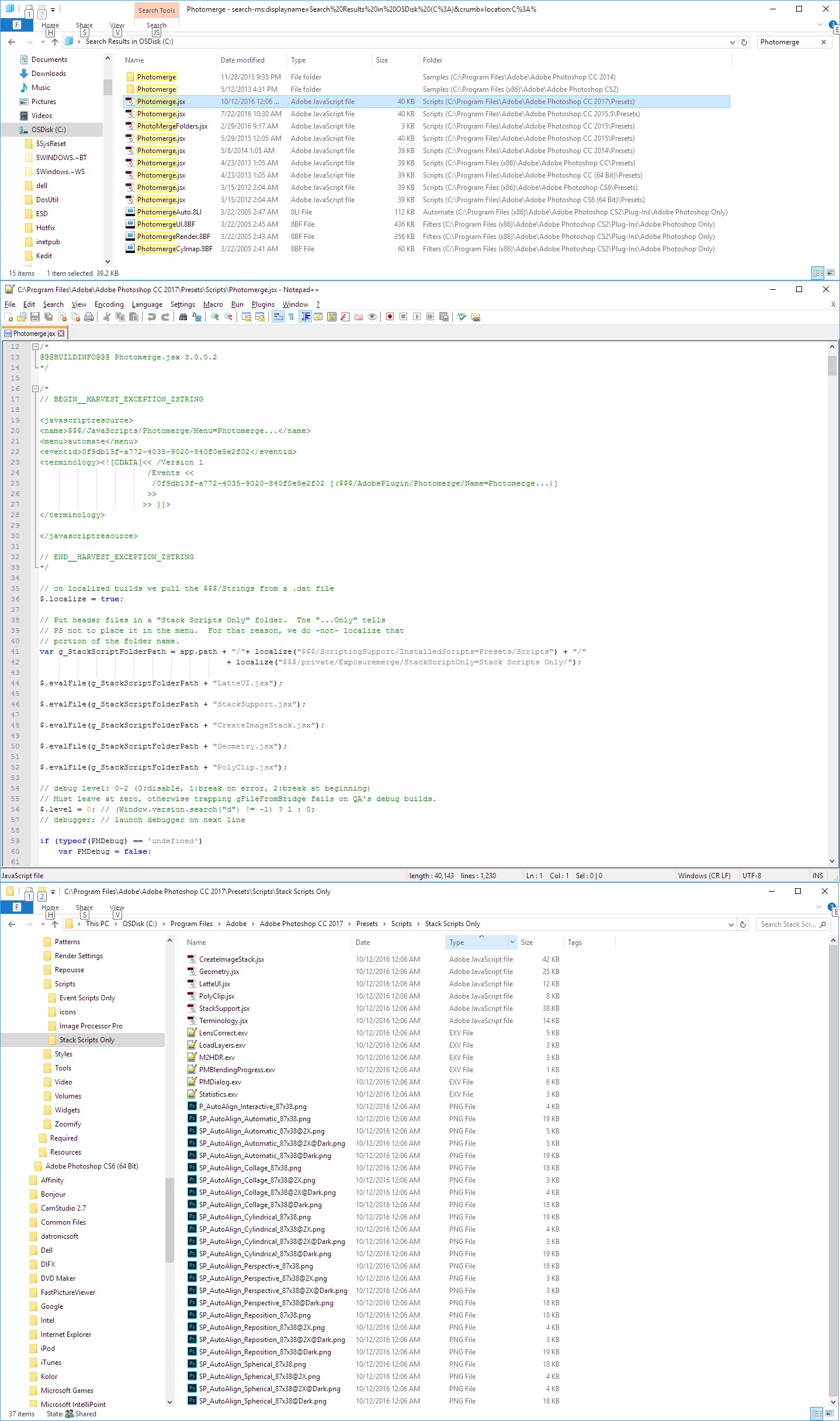
Task: Expand breadcrumb chevron after Presets
Action: point(384,924)
